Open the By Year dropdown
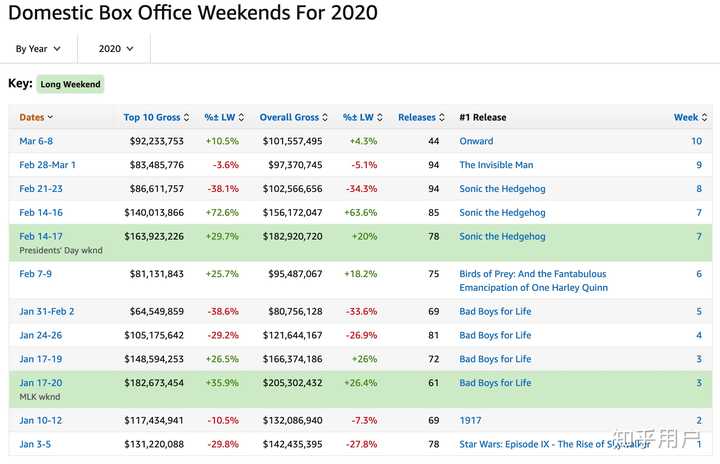Viewport: 720px width, 464px height. tap(38, 48)
